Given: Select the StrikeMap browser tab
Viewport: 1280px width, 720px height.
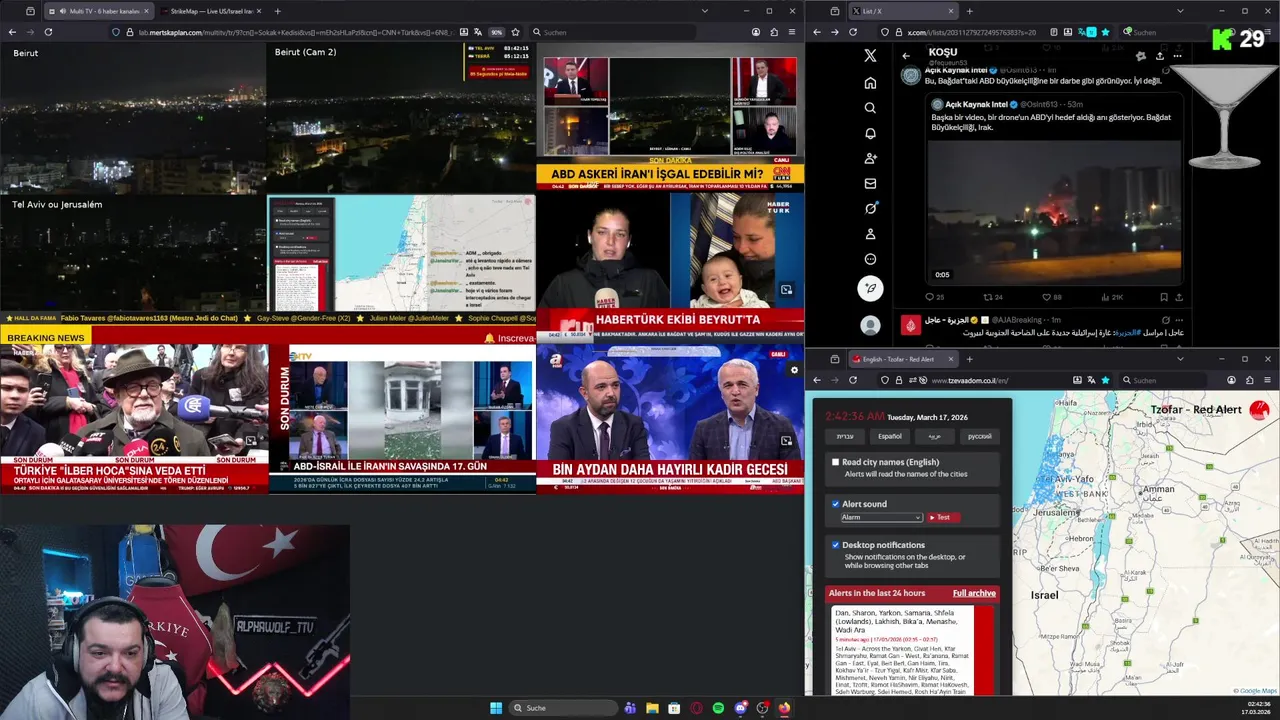Looking at the screenshot, I should pyautogui.click(x=210, y=11).
